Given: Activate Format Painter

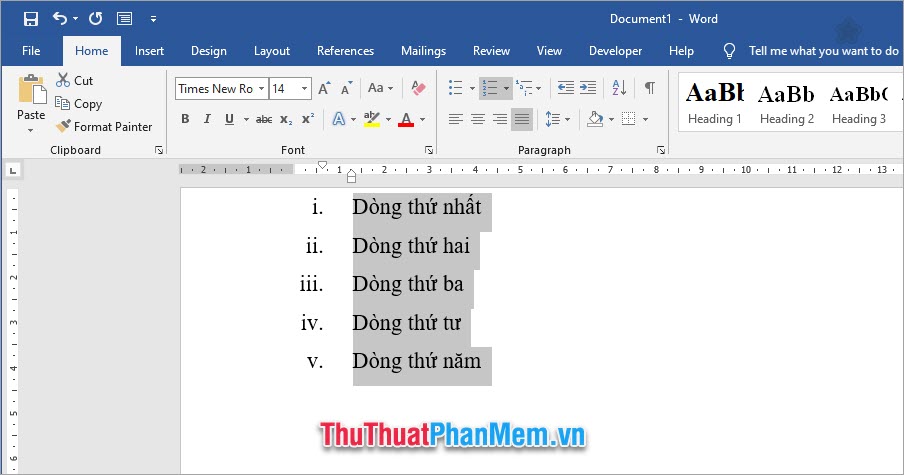Looking at the screenshot, I should pyautogui.click(x=104, y=126).
